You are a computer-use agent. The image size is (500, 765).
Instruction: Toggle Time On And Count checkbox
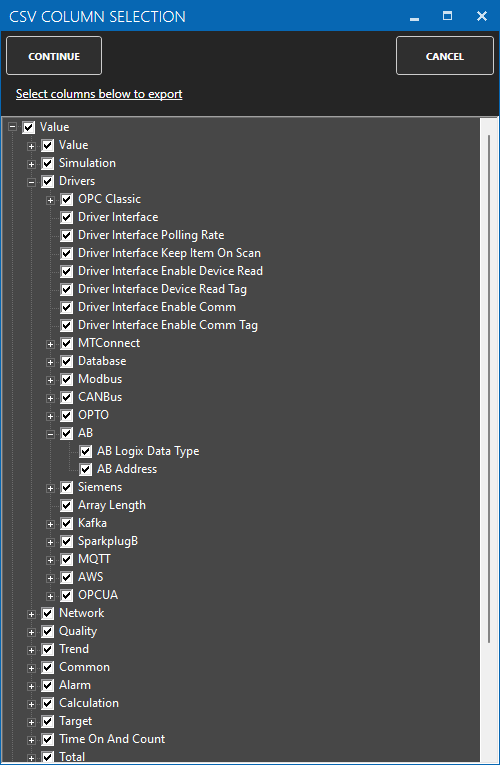coord(48,740)
